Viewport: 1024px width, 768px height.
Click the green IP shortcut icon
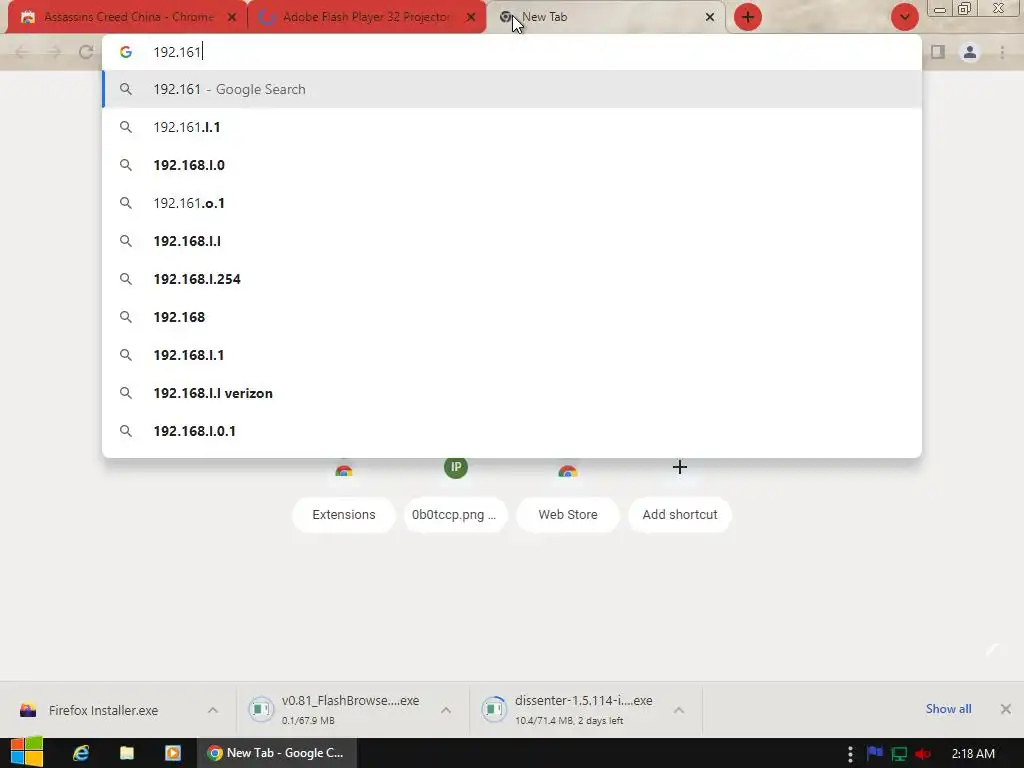click(456, 467)
